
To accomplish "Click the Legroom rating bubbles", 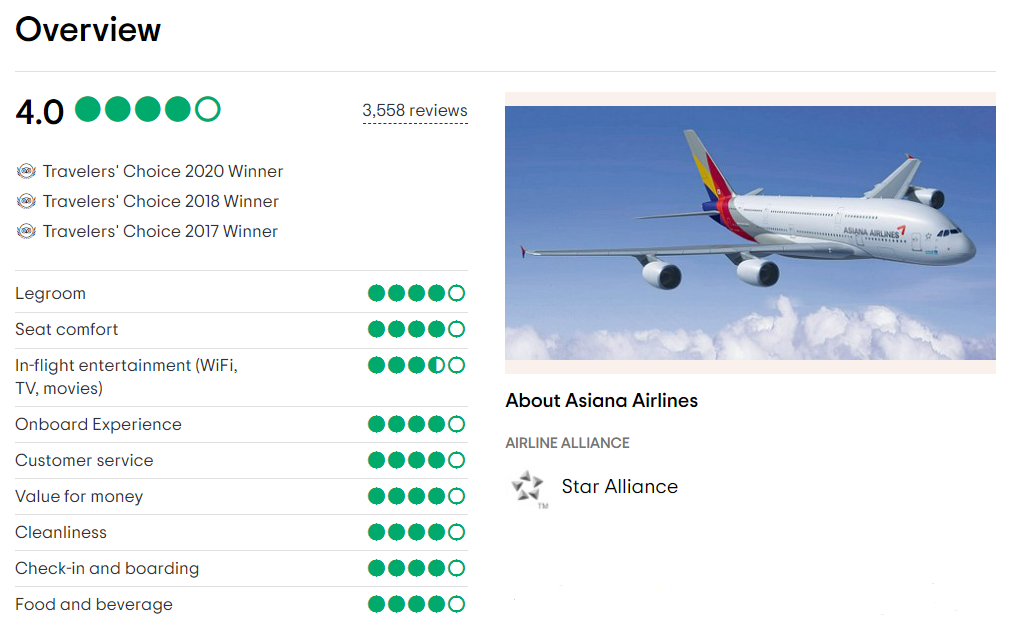I will [x=416, y=293].
